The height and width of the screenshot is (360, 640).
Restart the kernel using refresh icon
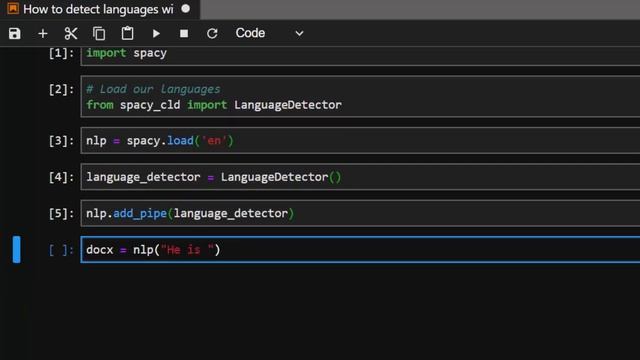pos(212,33)
